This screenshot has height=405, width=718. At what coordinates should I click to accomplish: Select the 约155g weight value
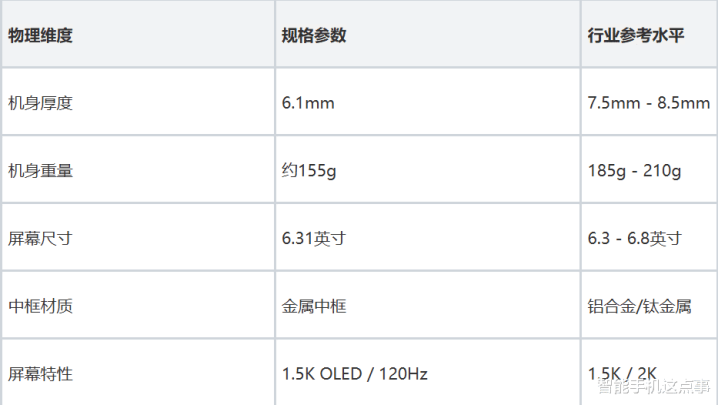pyautogui.click(x=309, y=171)
